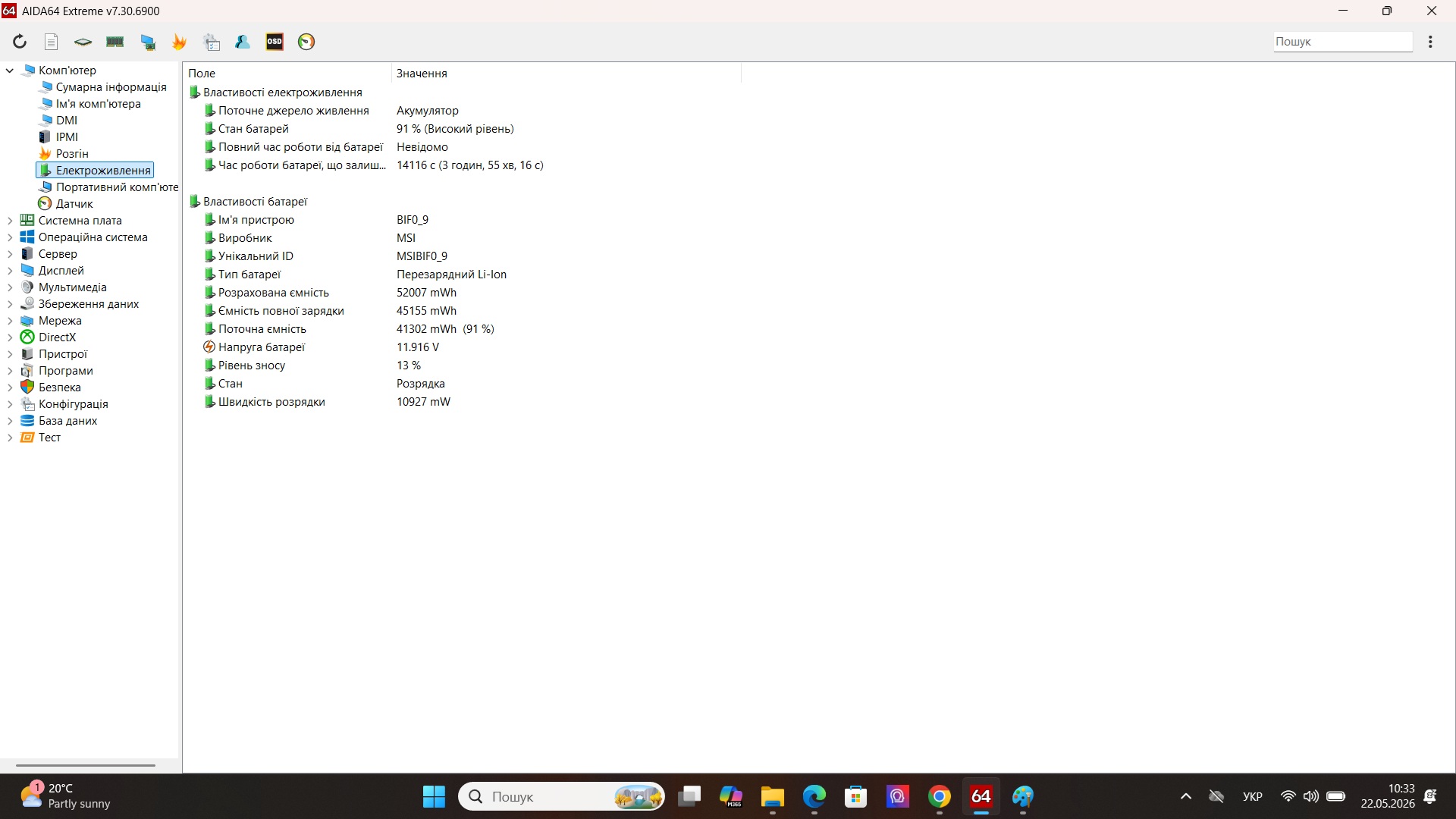
Task: Select the Рівень зносу row
Action: (x=252, y=366)
